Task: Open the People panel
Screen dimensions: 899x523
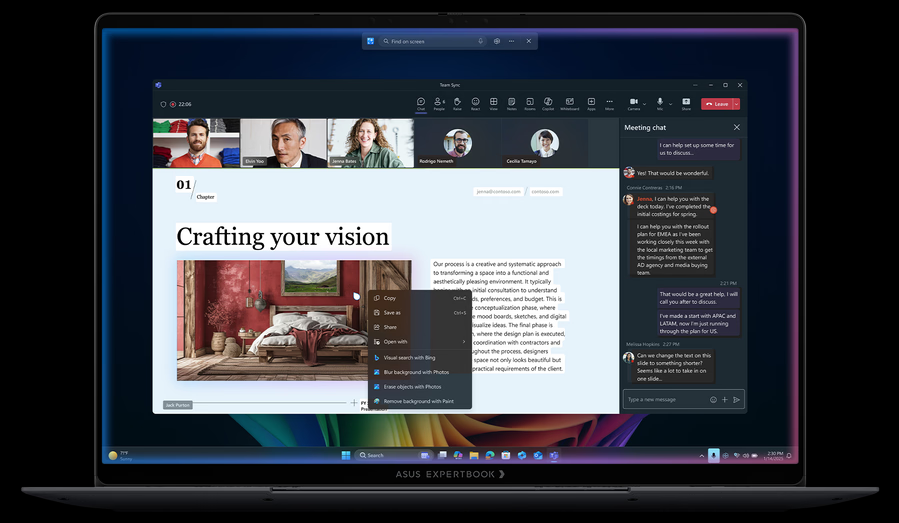Action: (439, 102)
